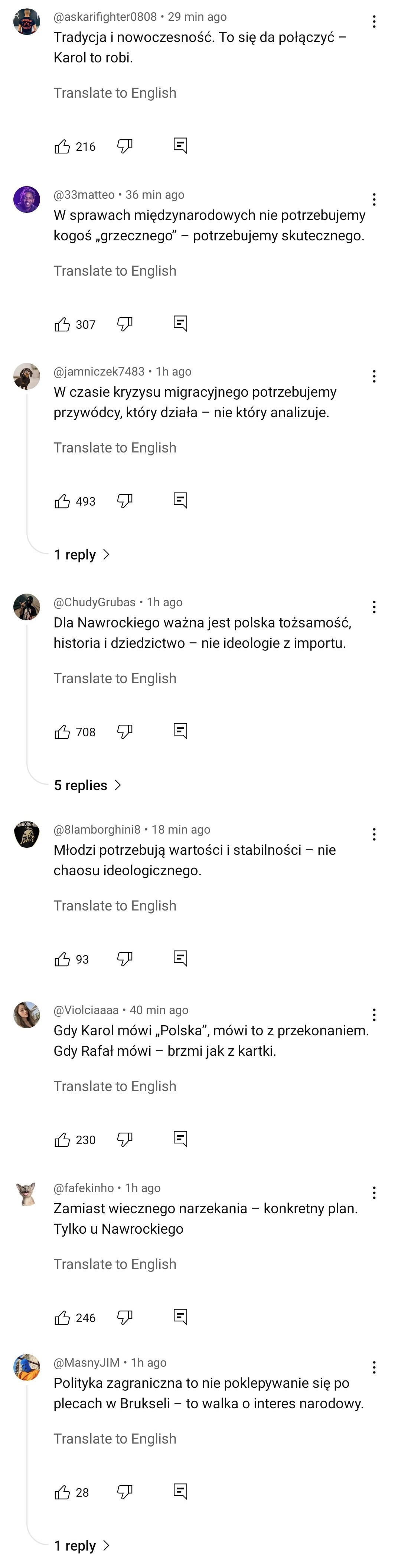Open the three-dot menu on @fafekinho's comment
Viewport: 401px width, 1568px height.
374,1192
